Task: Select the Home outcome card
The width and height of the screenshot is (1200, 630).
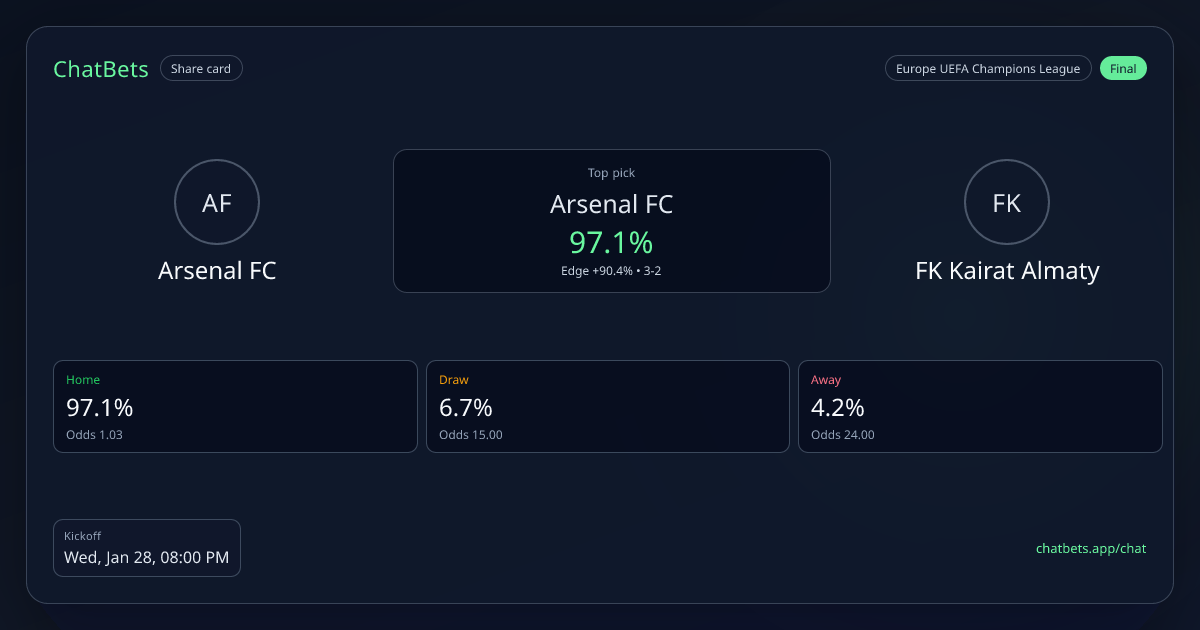Action: point(235,406)
